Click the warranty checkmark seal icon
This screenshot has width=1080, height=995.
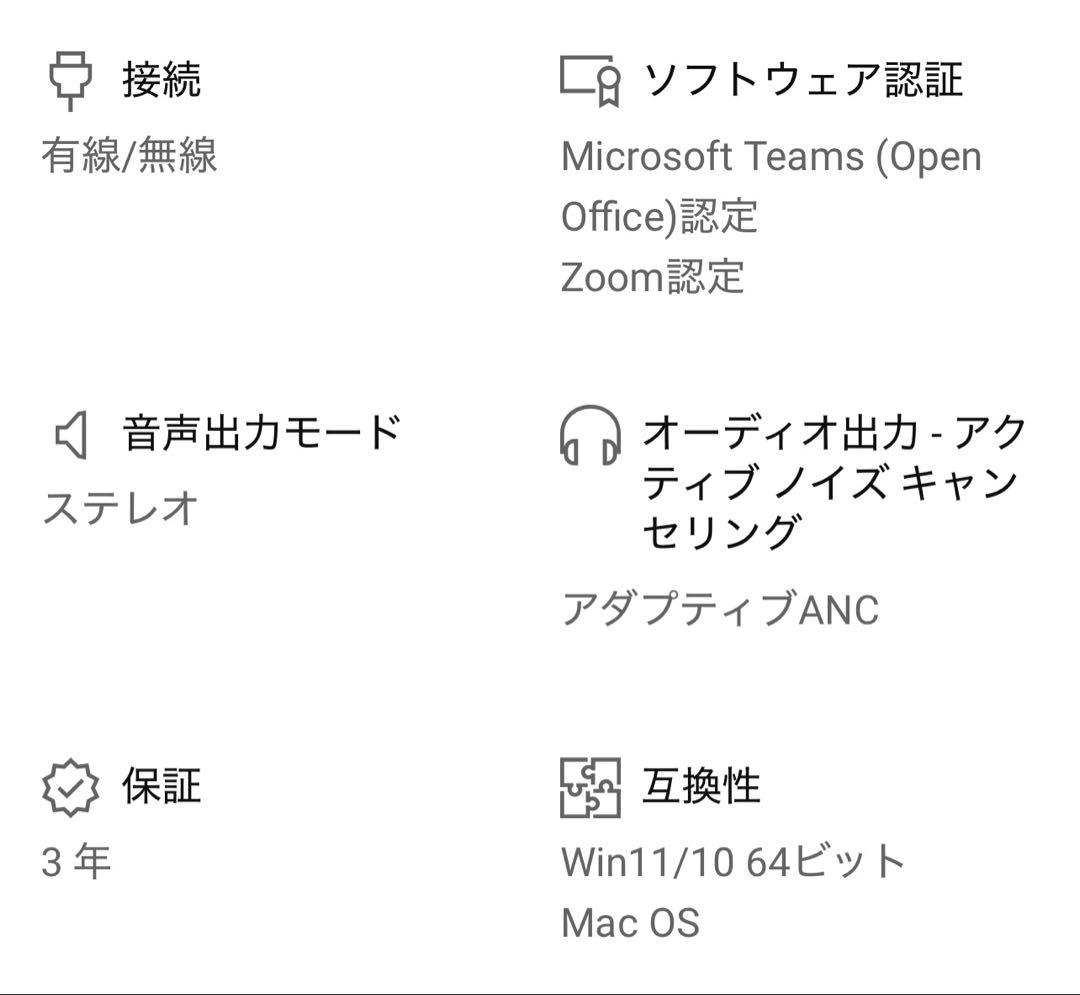tap(70, 787)
